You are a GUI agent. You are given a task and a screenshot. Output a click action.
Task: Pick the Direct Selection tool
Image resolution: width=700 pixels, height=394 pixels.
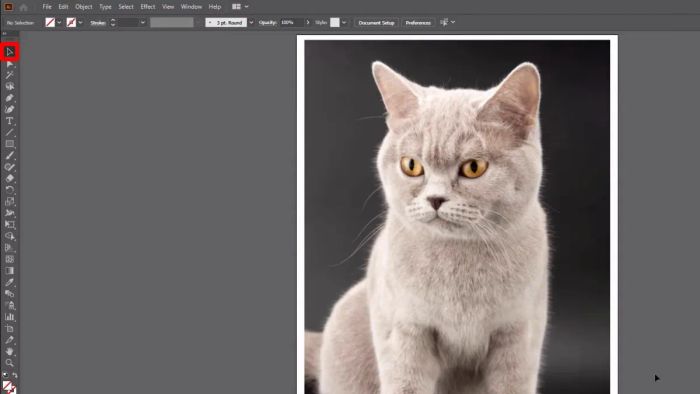point(9,64)
